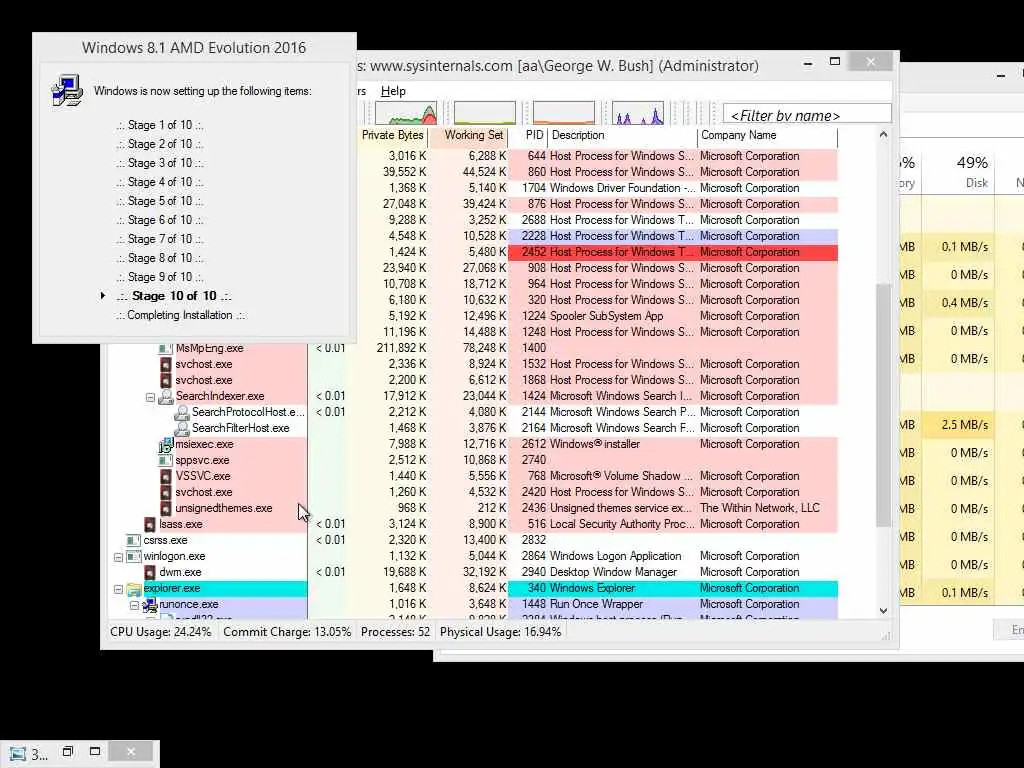Screen dimensions: 1024x768
Task: Open the CPU usage history graph in toolbar
Action: pyautogui.click(x=406, y=113)
